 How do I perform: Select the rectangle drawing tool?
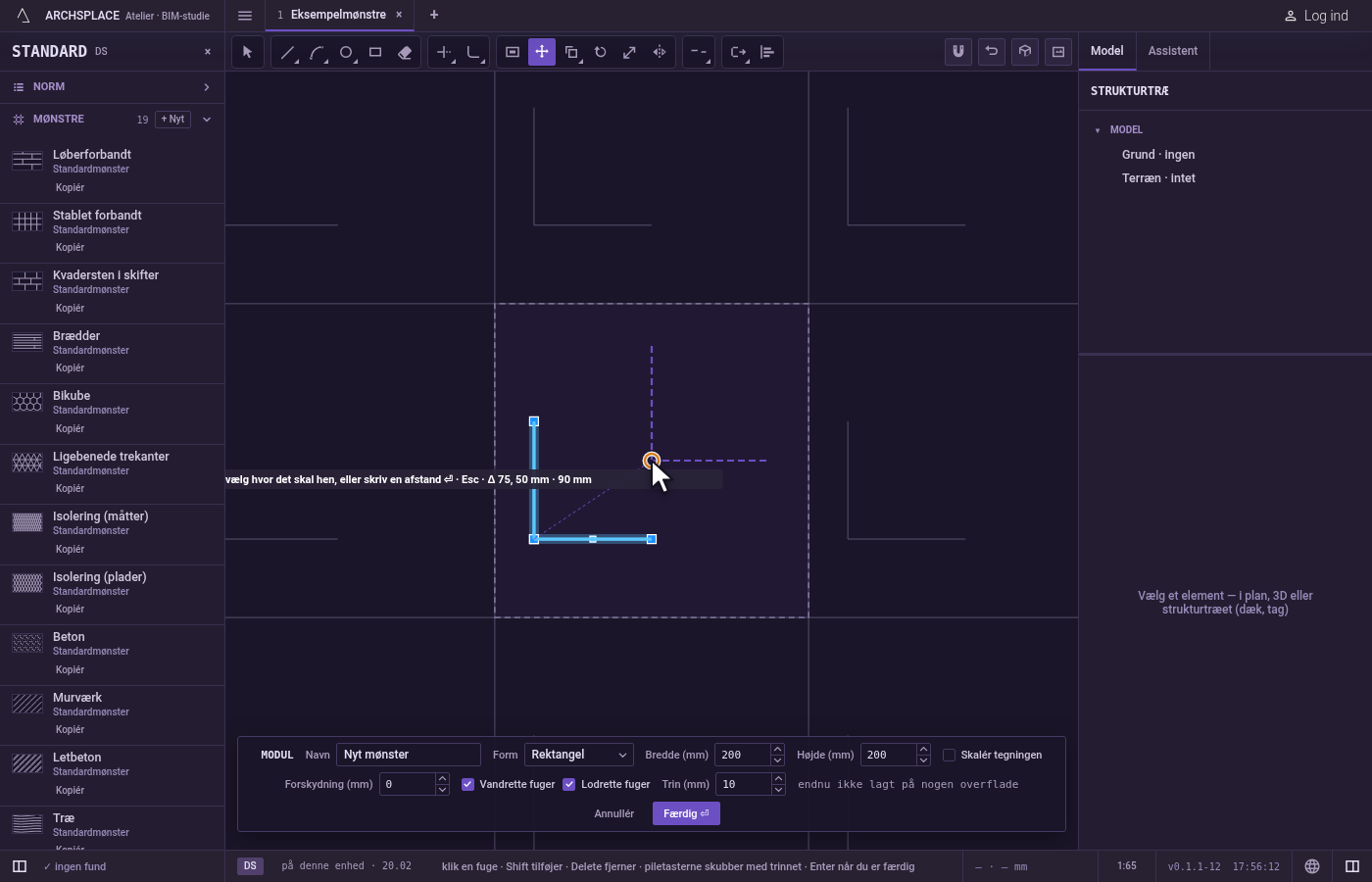[x=375, y=52]
